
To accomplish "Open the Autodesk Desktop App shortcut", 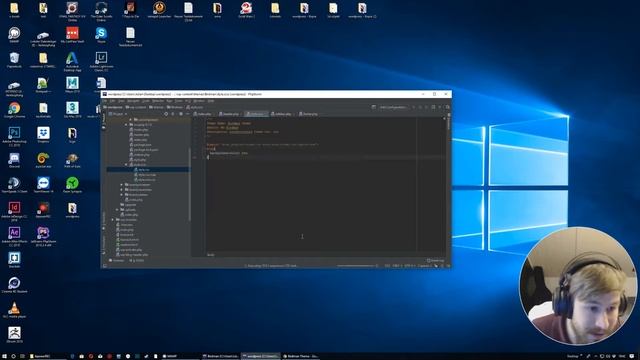I will tap(72, 61).
